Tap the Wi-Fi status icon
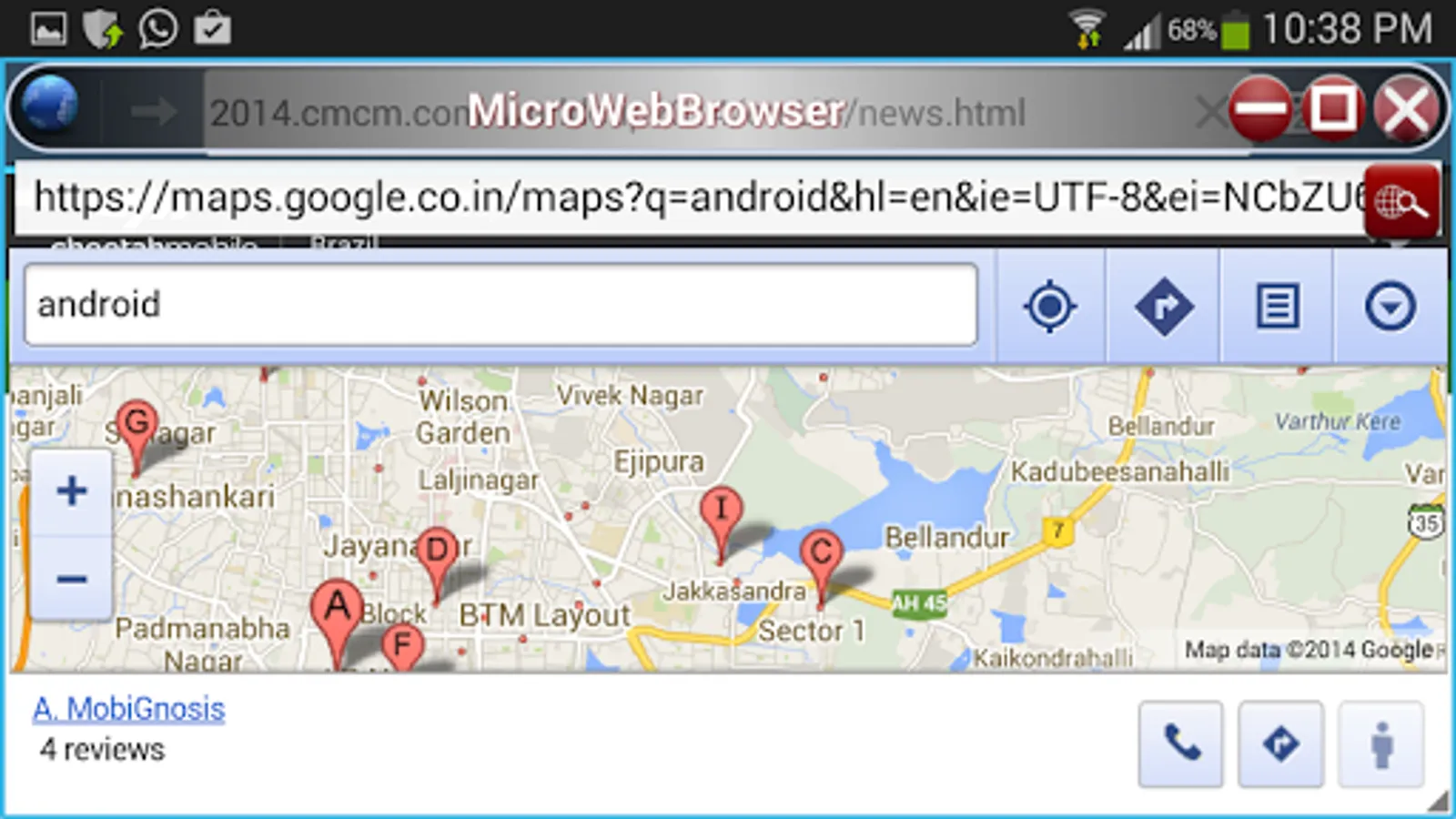 point(1087,29)
